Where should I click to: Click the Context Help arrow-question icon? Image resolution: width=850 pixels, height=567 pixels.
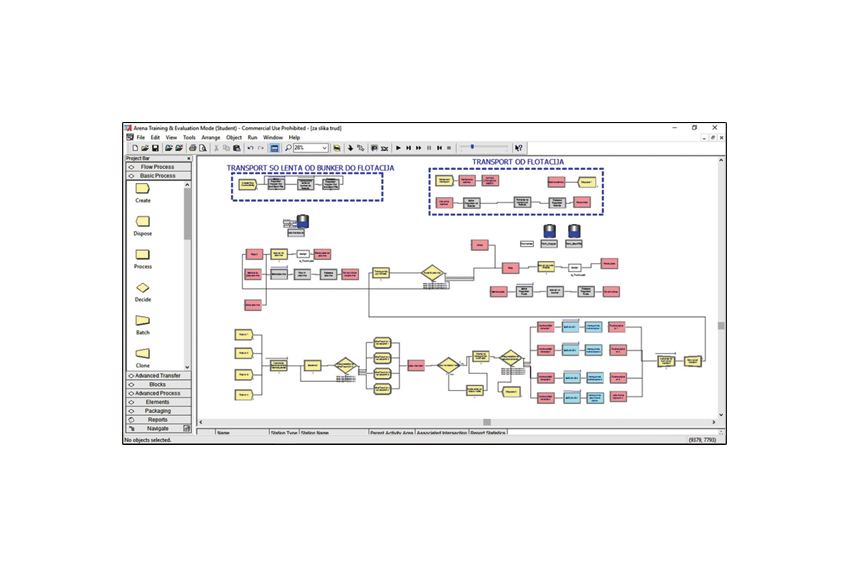[x=519, y=147]
